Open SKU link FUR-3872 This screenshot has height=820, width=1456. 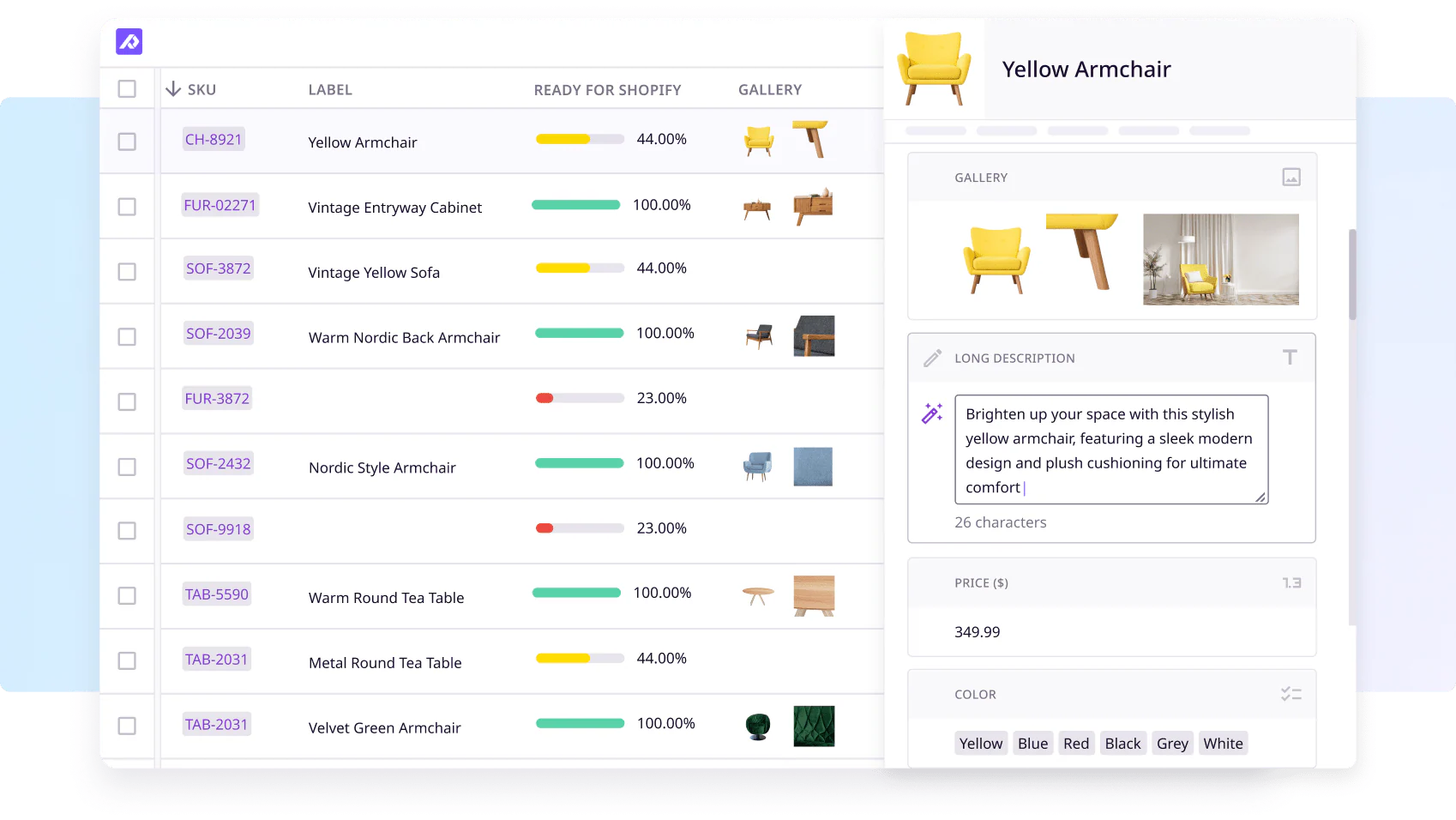click(217, 399)
